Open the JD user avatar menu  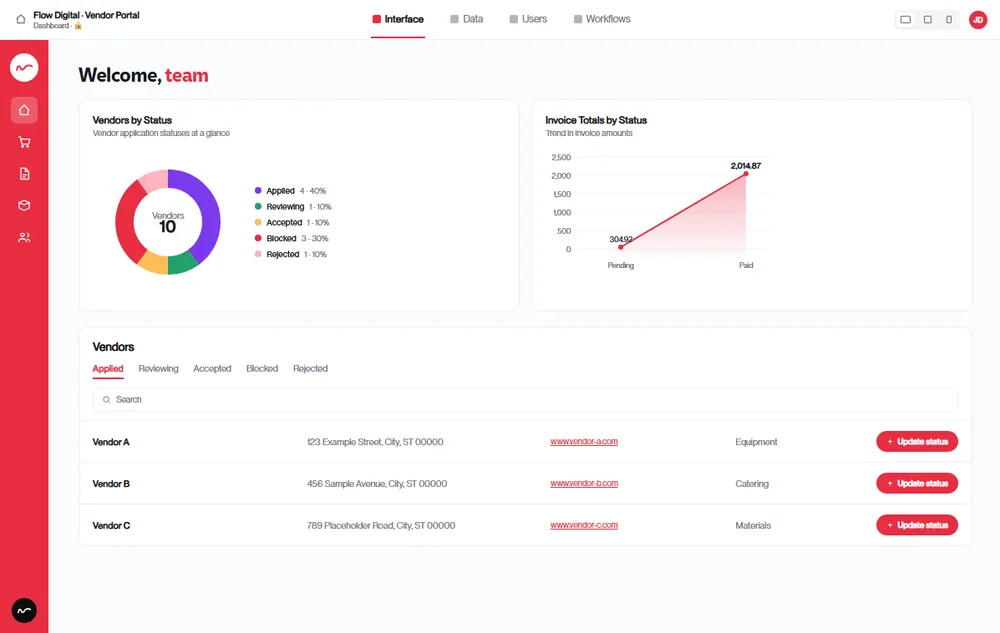(x=978, y=20)
